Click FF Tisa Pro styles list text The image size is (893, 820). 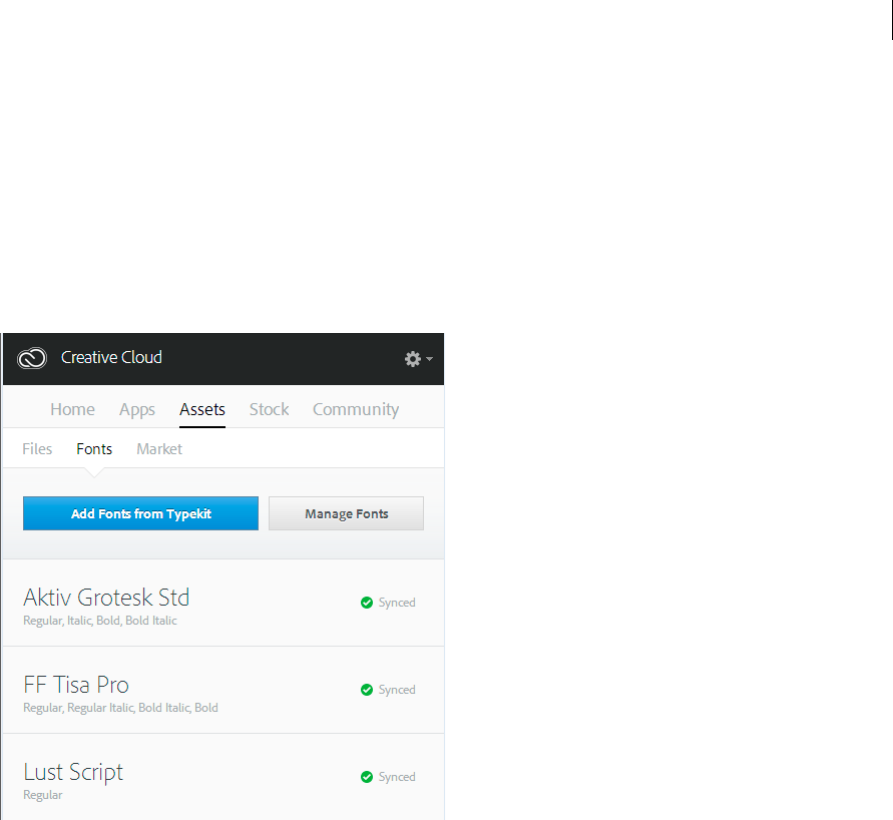(120, 708)
